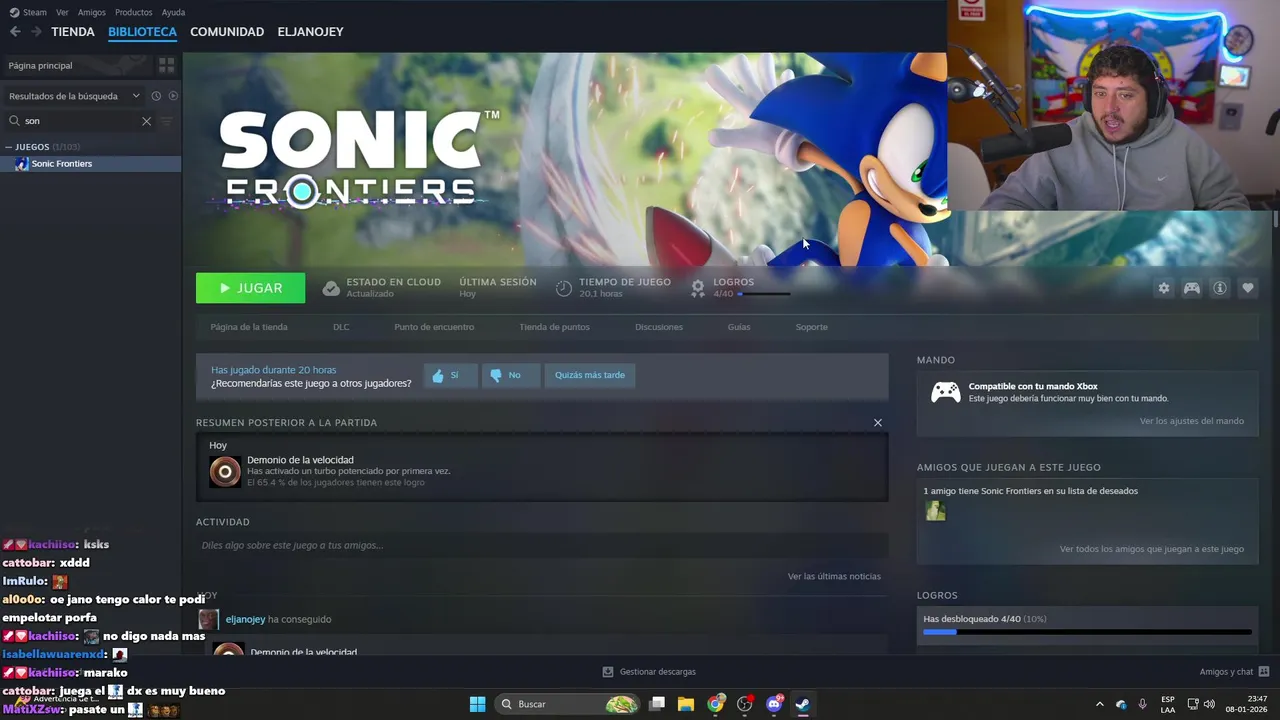Click the ready-to-play filter icon
The height and width of the screenshot is (720, 1280).
tap(173, 96)
